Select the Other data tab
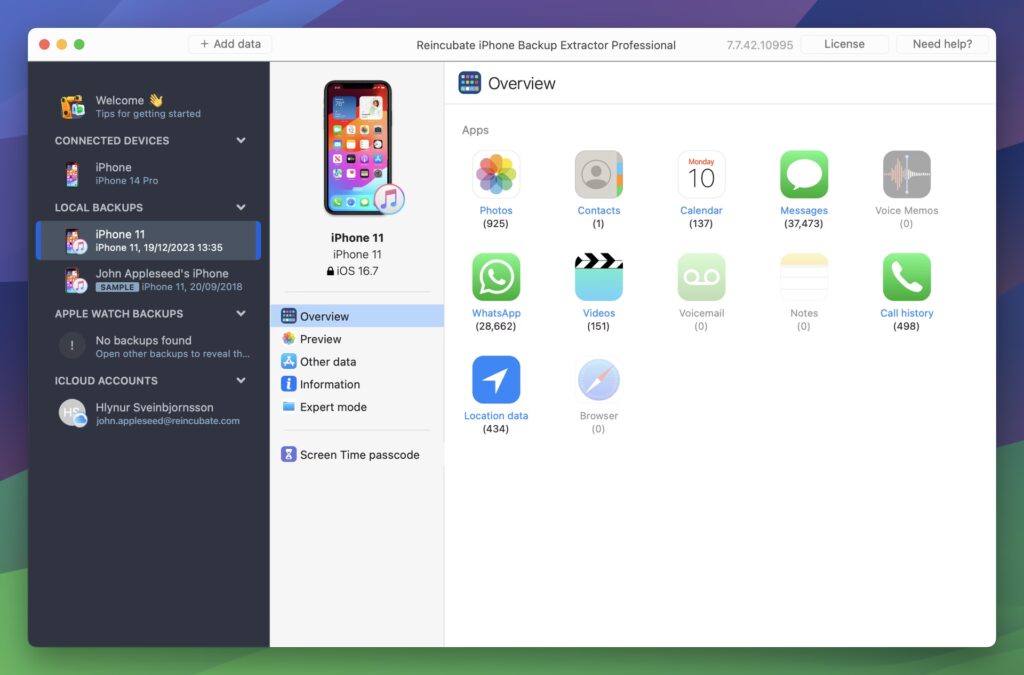1024x675 pixels. [327, 362]
